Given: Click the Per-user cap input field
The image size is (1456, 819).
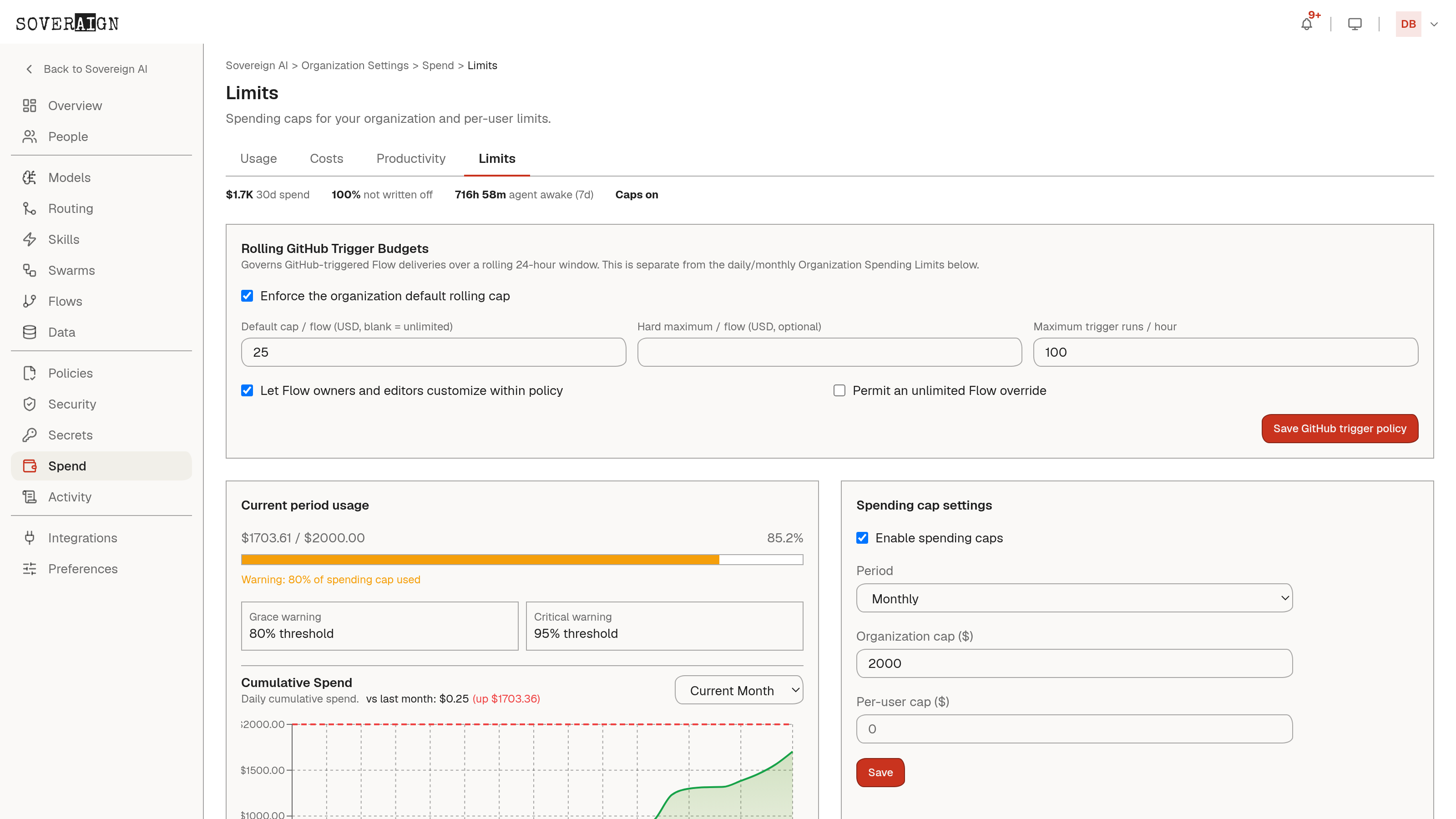Looking at the screenshot, I should 1074,729.
